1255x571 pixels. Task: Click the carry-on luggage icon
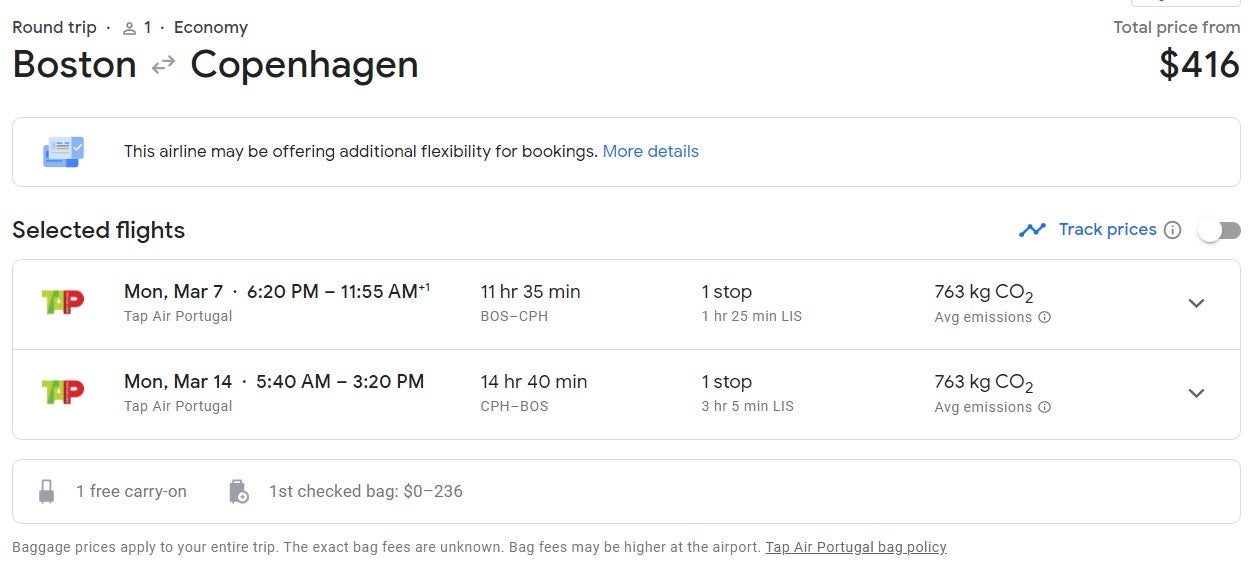coord(46,491)
